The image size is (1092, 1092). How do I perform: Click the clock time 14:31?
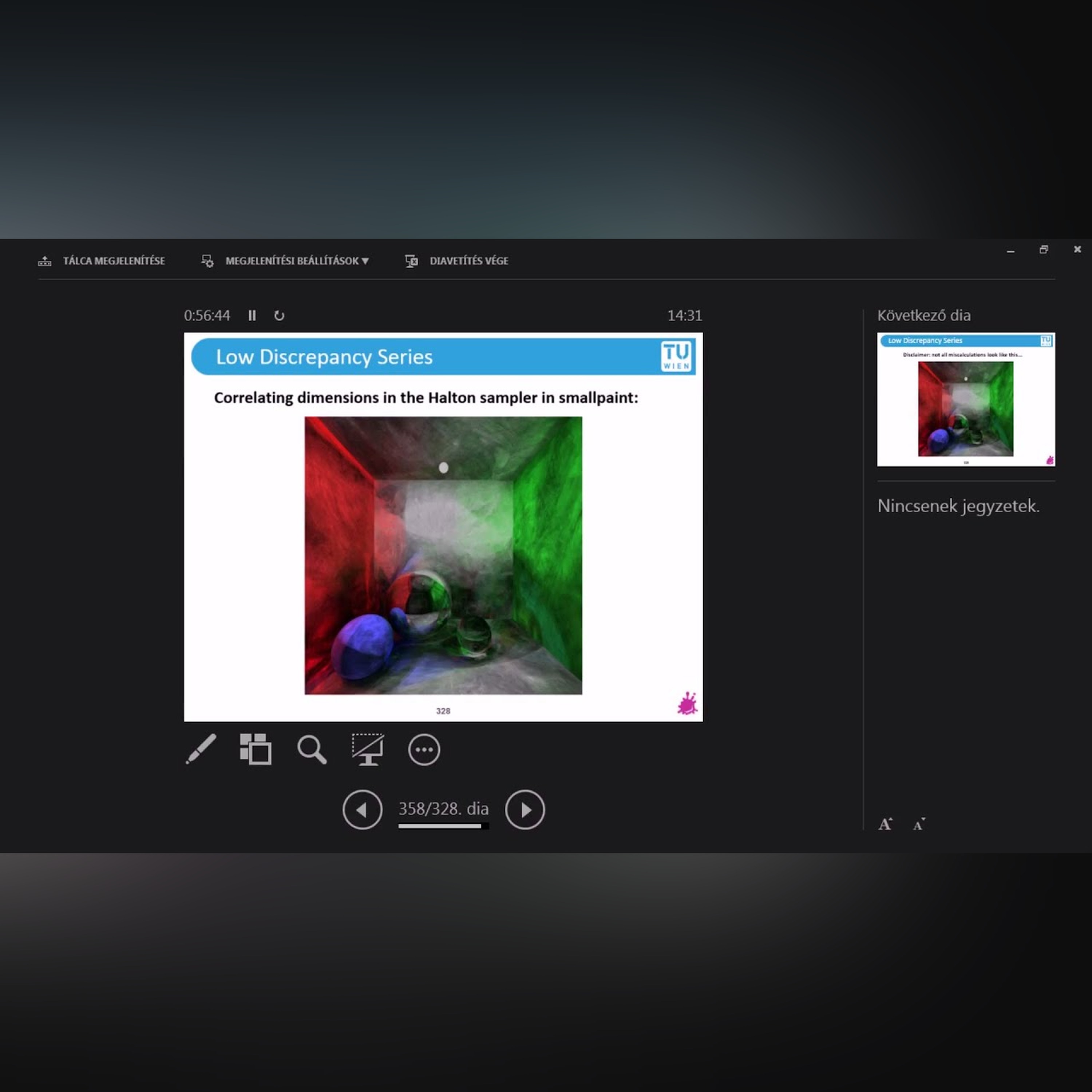[x=684, y=315]
